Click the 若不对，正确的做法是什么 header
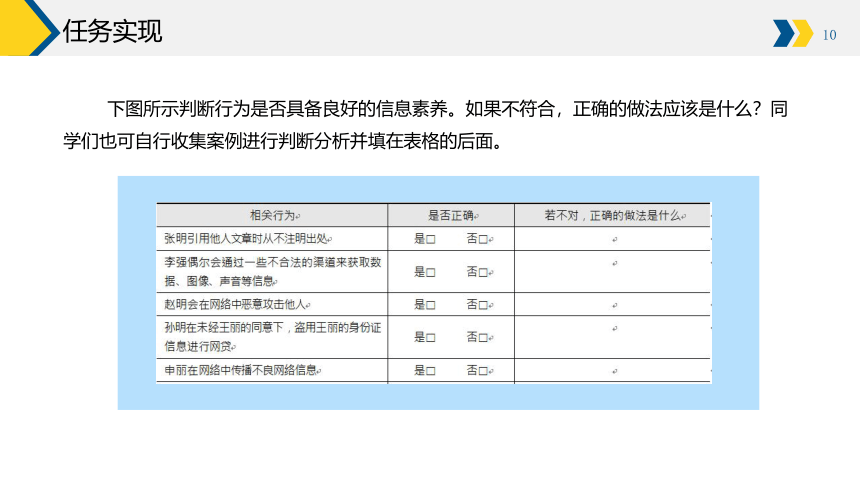This screenshot has height=484, width=860. [612, 215]
